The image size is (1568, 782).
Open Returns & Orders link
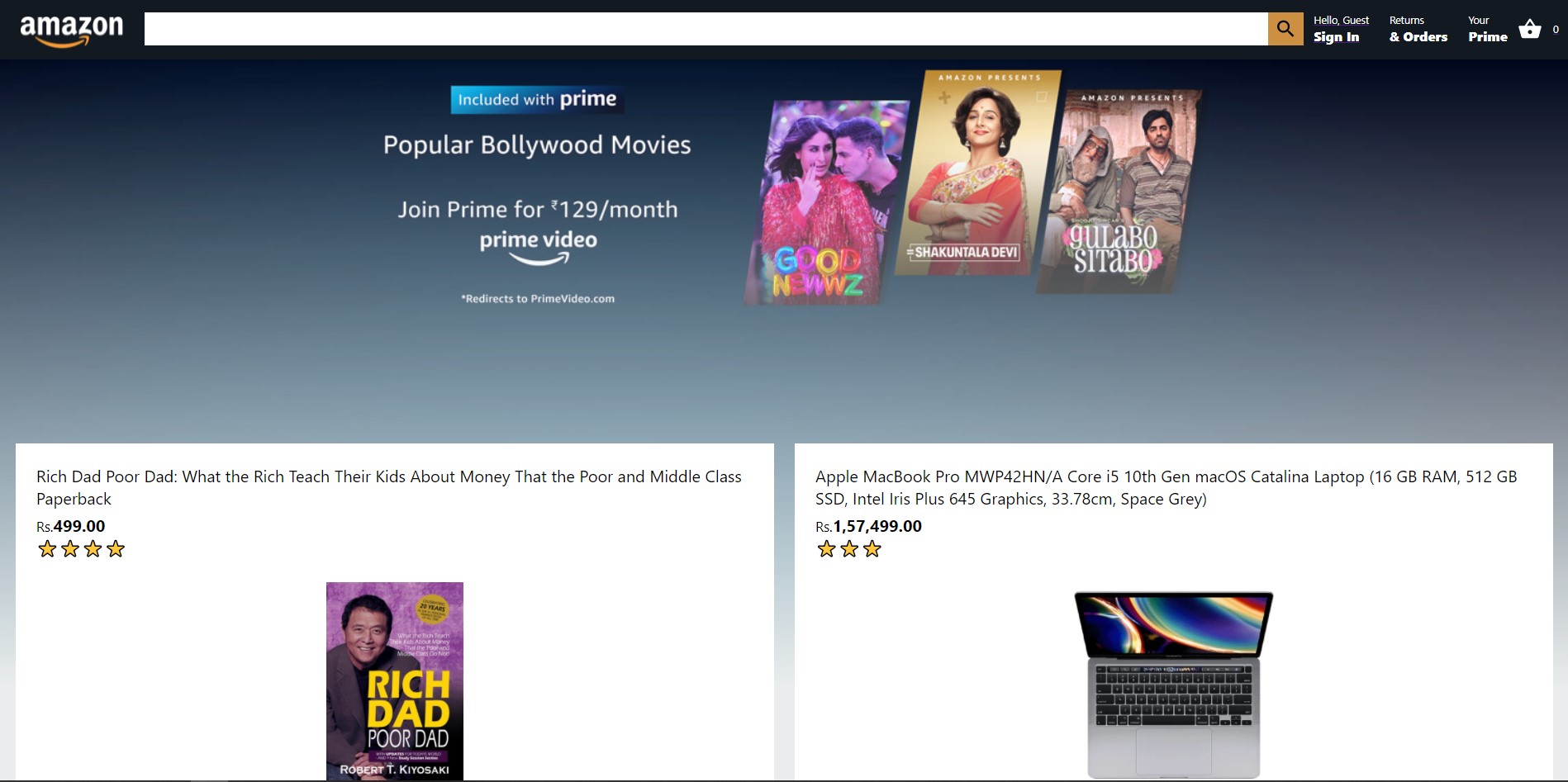tap(1418, 29)
